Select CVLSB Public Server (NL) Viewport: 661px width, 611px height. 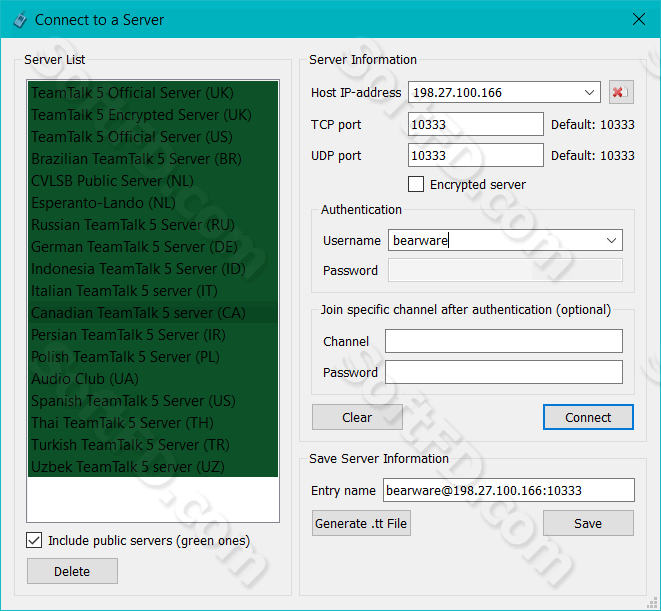point(153,180)
